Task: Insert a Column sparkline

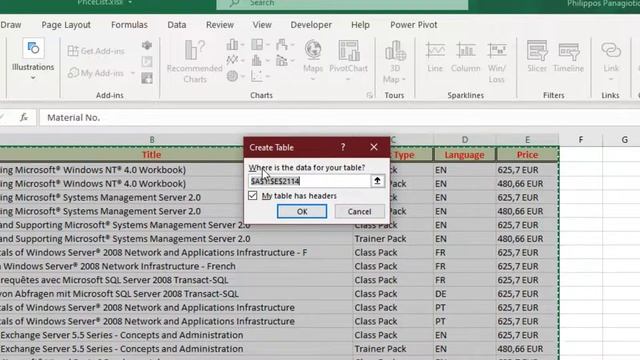Action: [466, 57]
